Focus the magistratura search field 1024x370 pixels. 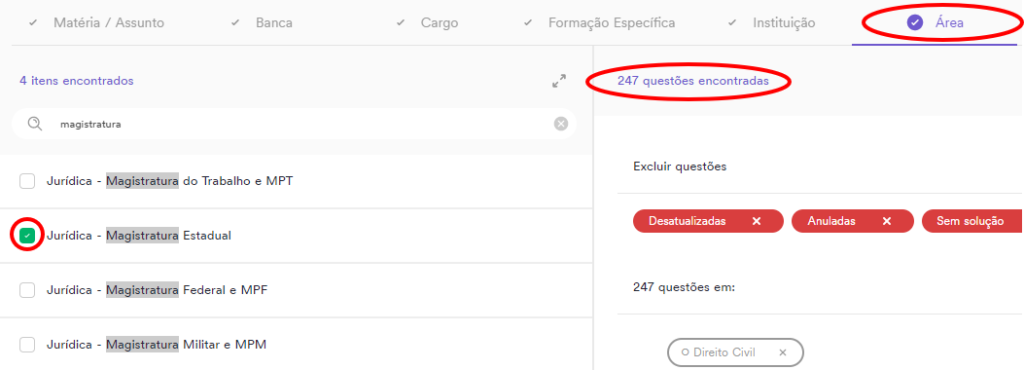[294, 124]
